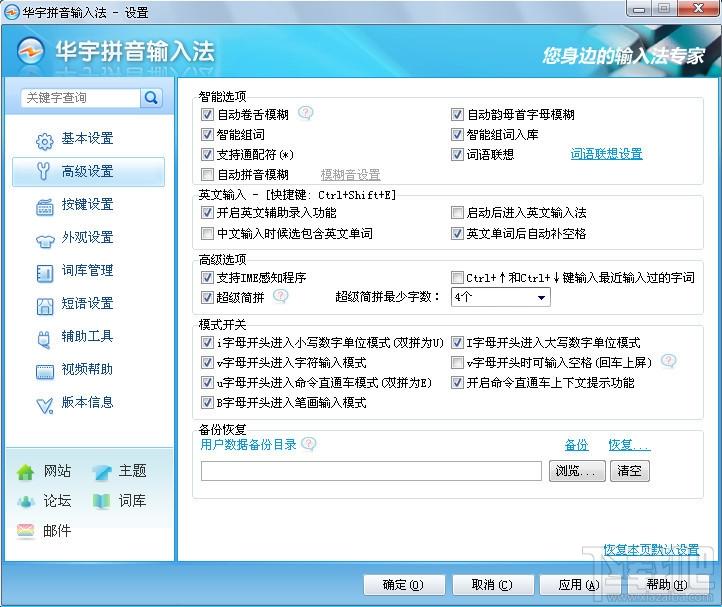The image size is (722, 607).
Task: Click the keyboard icon for 按键设置
Action: click(x=45, y=207)
